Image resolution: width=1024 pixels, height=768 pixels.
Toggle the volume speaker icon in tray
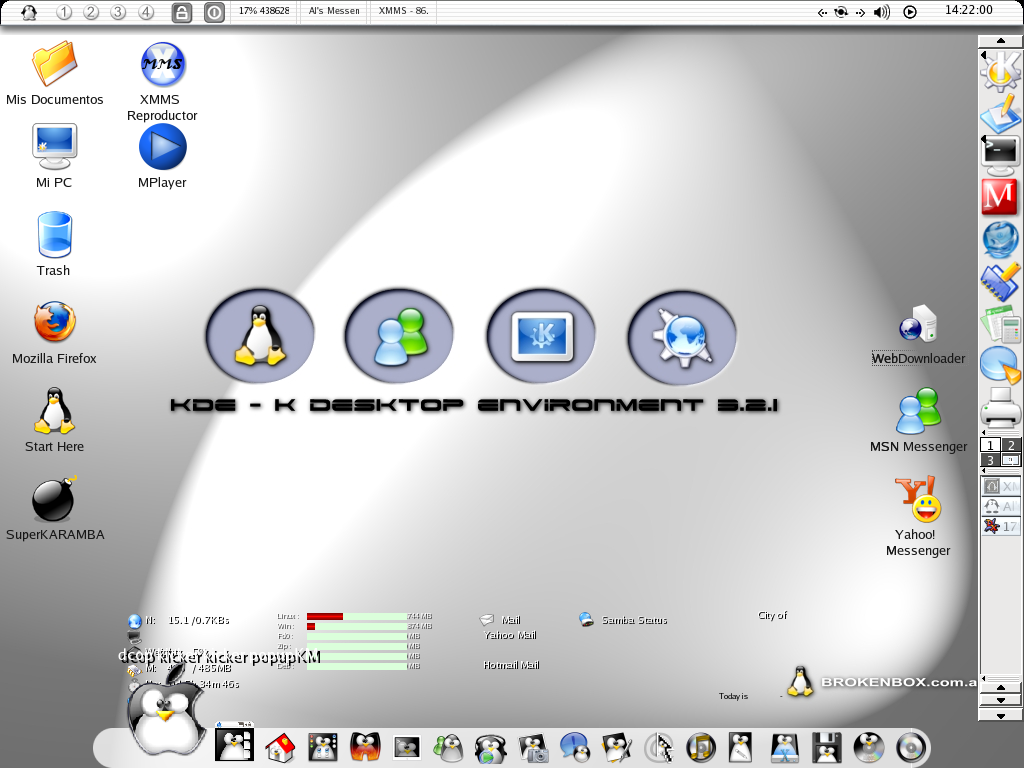click(882, 12)
